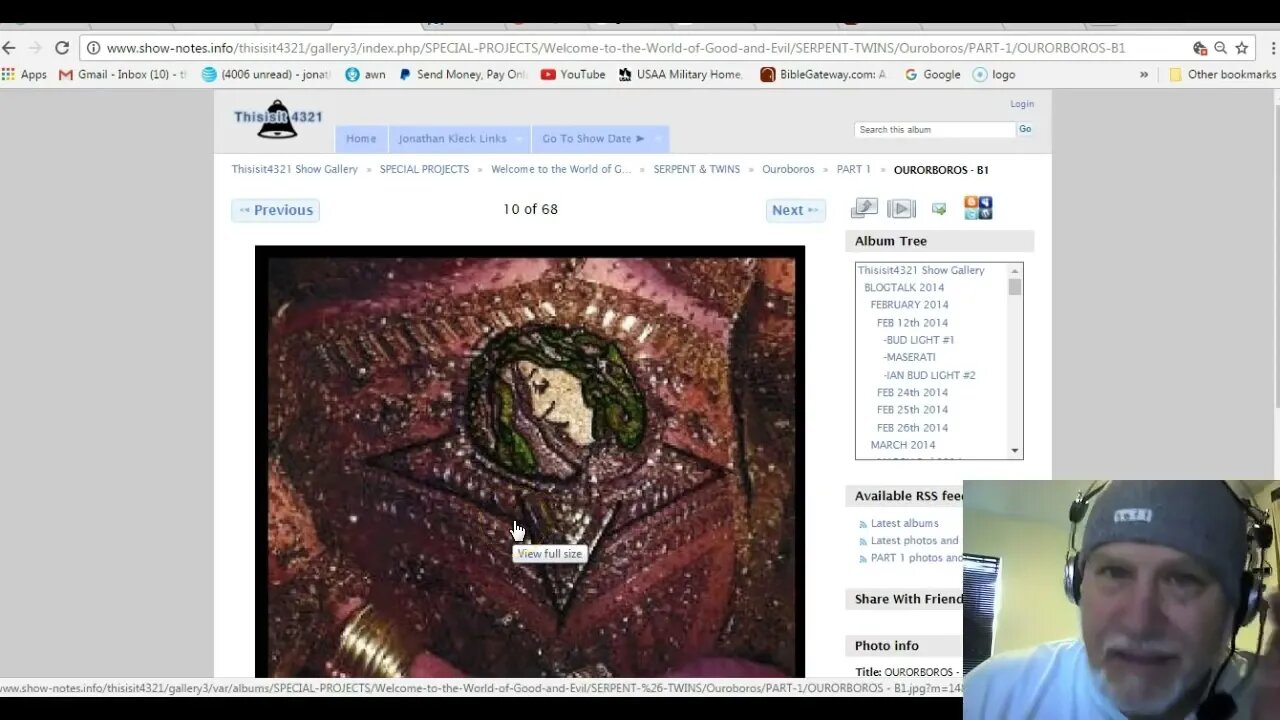
Task: Open the SERPENT & TWINS breadcrumb
Action: tap(697, 169)
